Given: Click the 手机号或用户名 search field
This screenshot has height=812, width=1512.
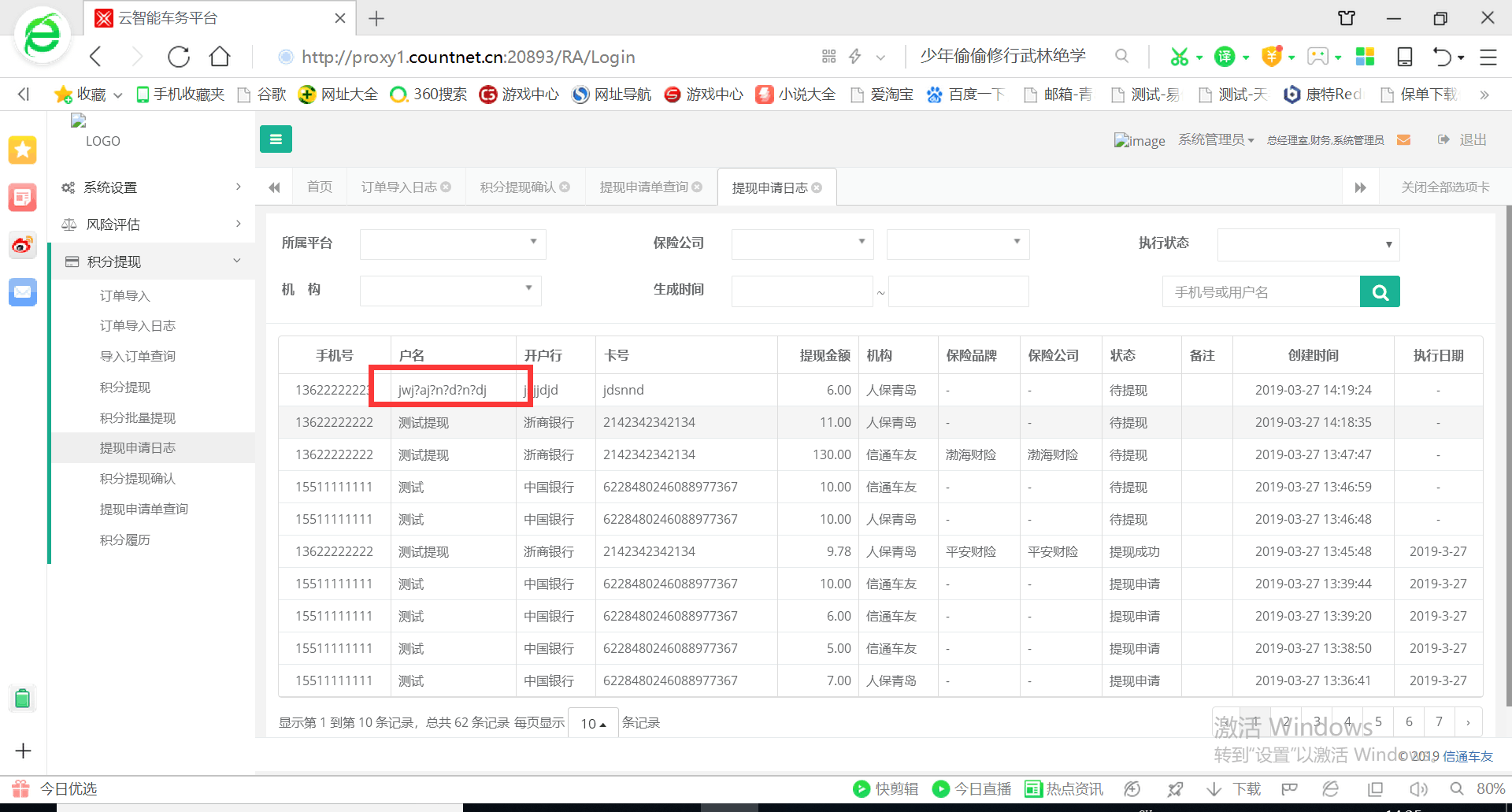Looking at the screenshot, I should (x=1260, y=292).
